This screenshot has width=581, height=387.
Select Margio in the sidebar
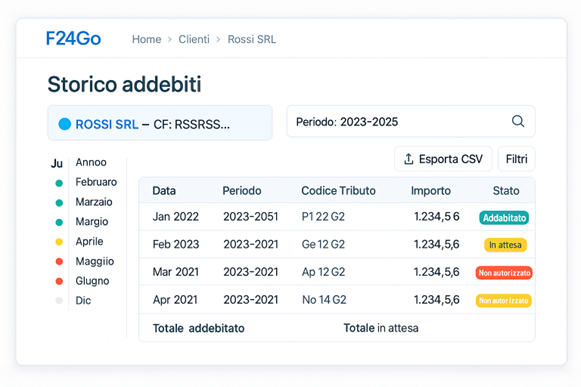[x=92, y=222]
